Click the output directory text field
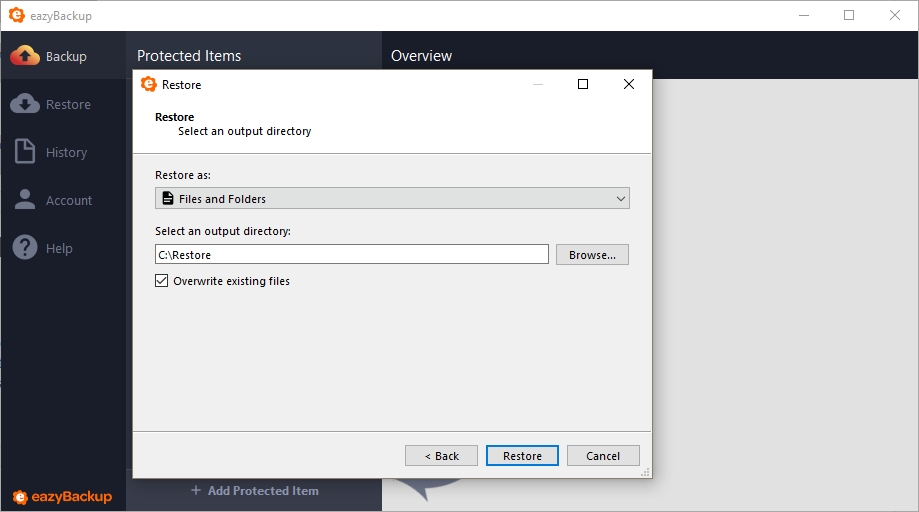Screen dimensions: 919x512 [351, 255]
